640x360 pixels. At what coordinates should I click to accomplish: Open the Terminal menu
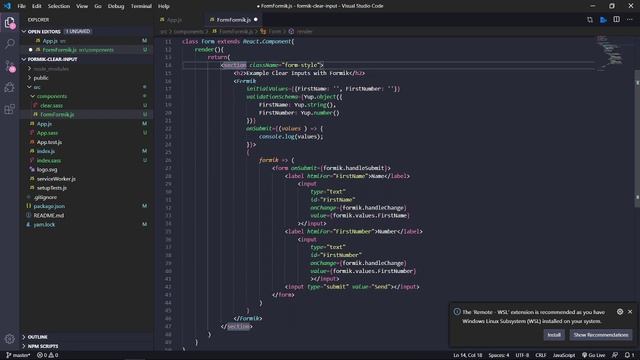pyautogui.click(x=141, y=6)
